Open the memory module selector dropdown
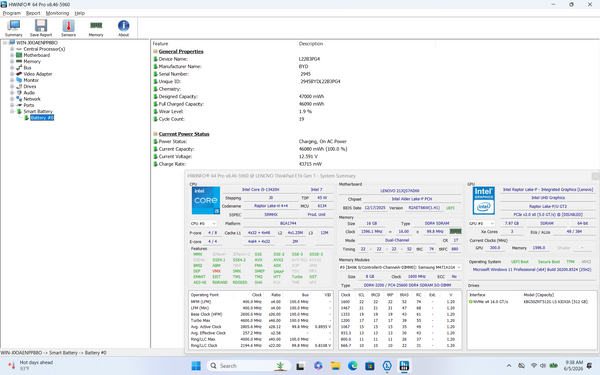This screenshot has height=375, width=600. click(400, 267)
